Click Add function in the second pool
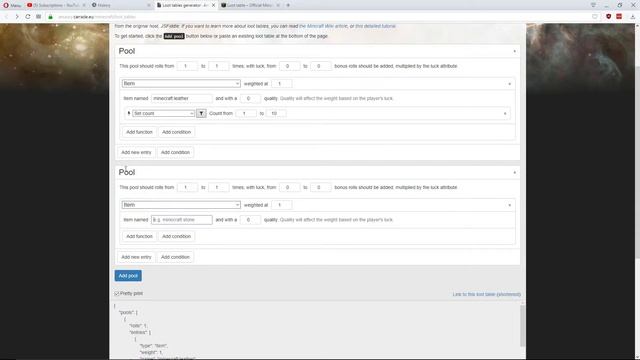The height and width of the screenshot is (360, 640). [139, 236]
